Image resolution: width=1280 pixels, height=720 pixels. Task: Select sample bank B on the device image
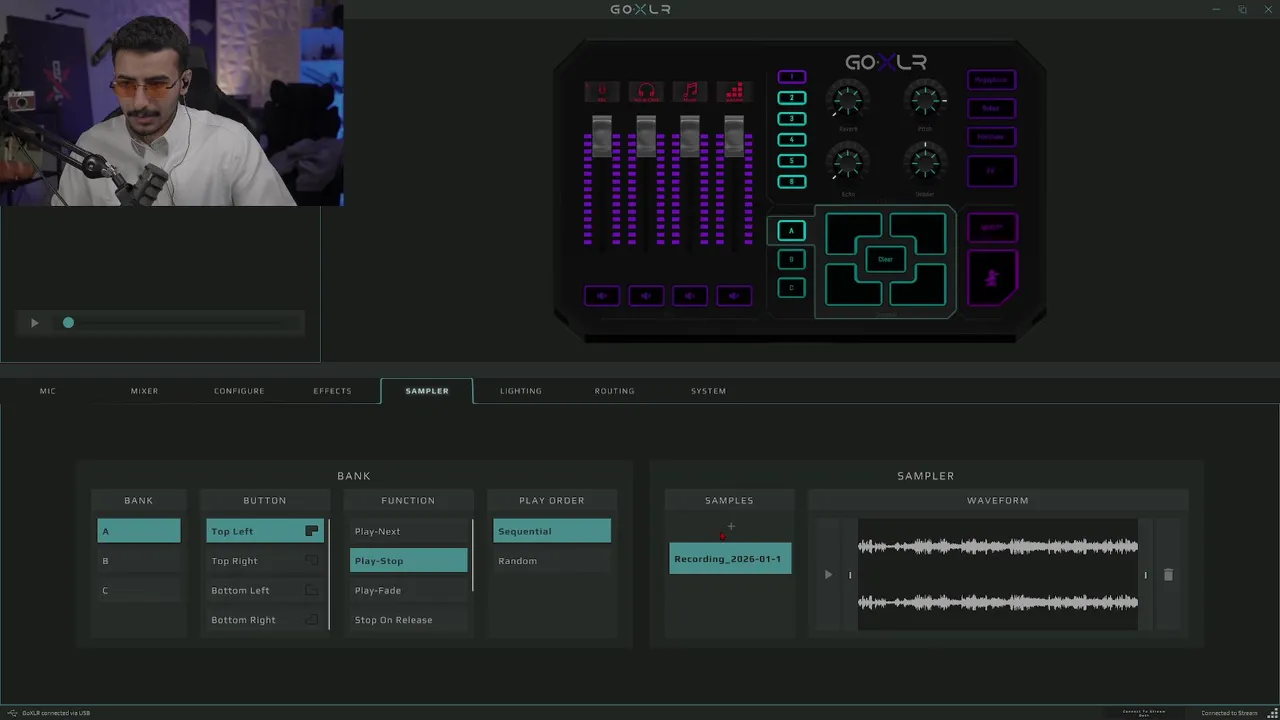coord(791,259)
